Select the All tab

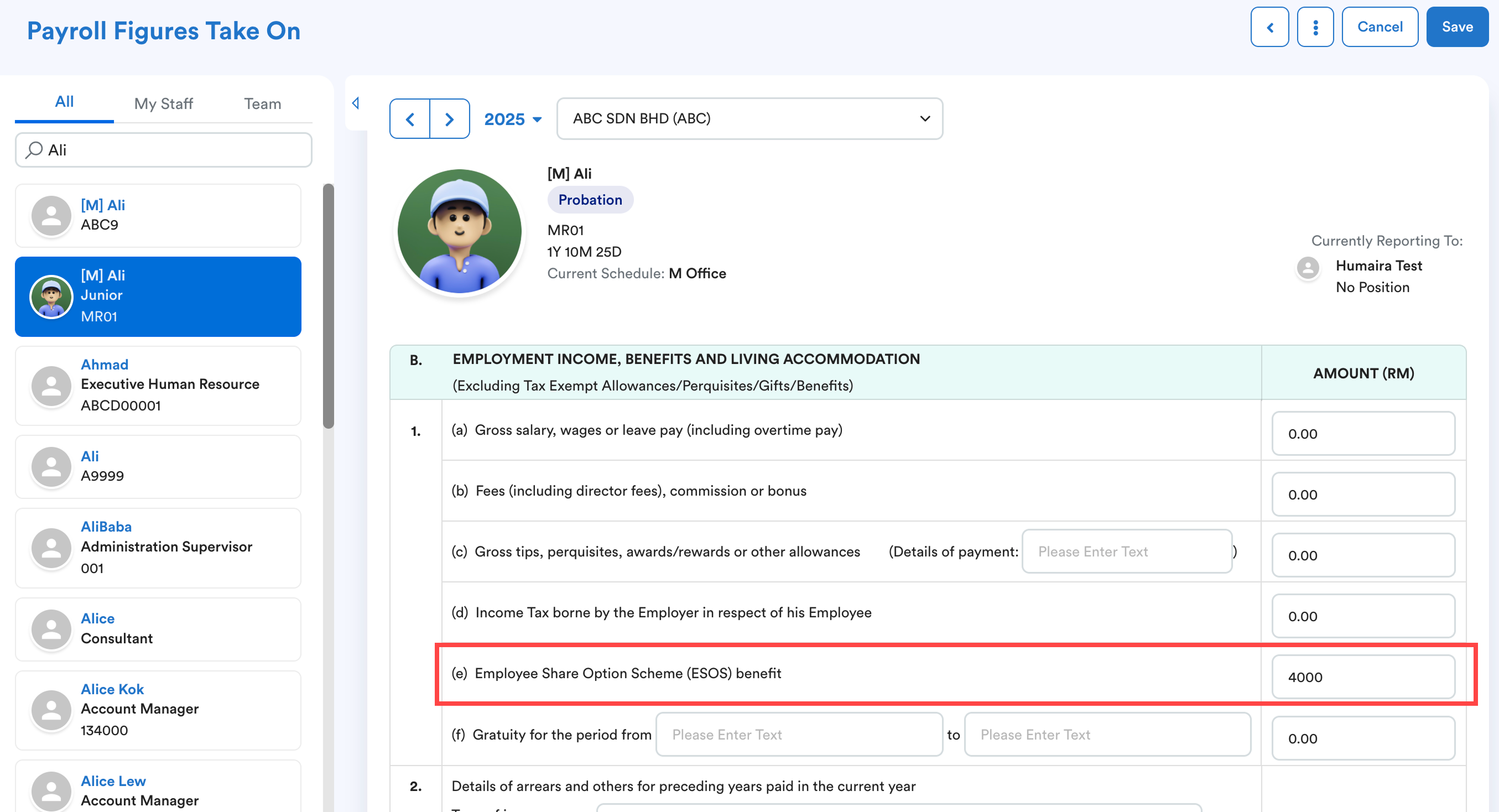(64, 102)
